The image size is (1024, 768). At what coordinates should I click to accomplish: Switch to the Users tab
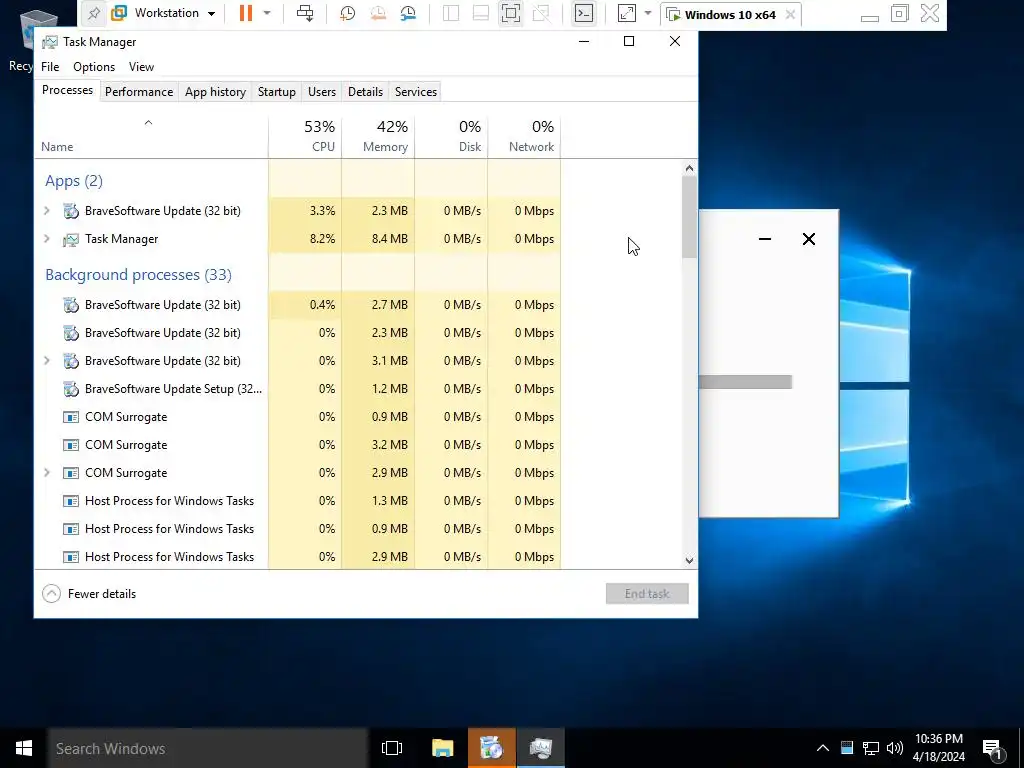[x=322, y=91]
